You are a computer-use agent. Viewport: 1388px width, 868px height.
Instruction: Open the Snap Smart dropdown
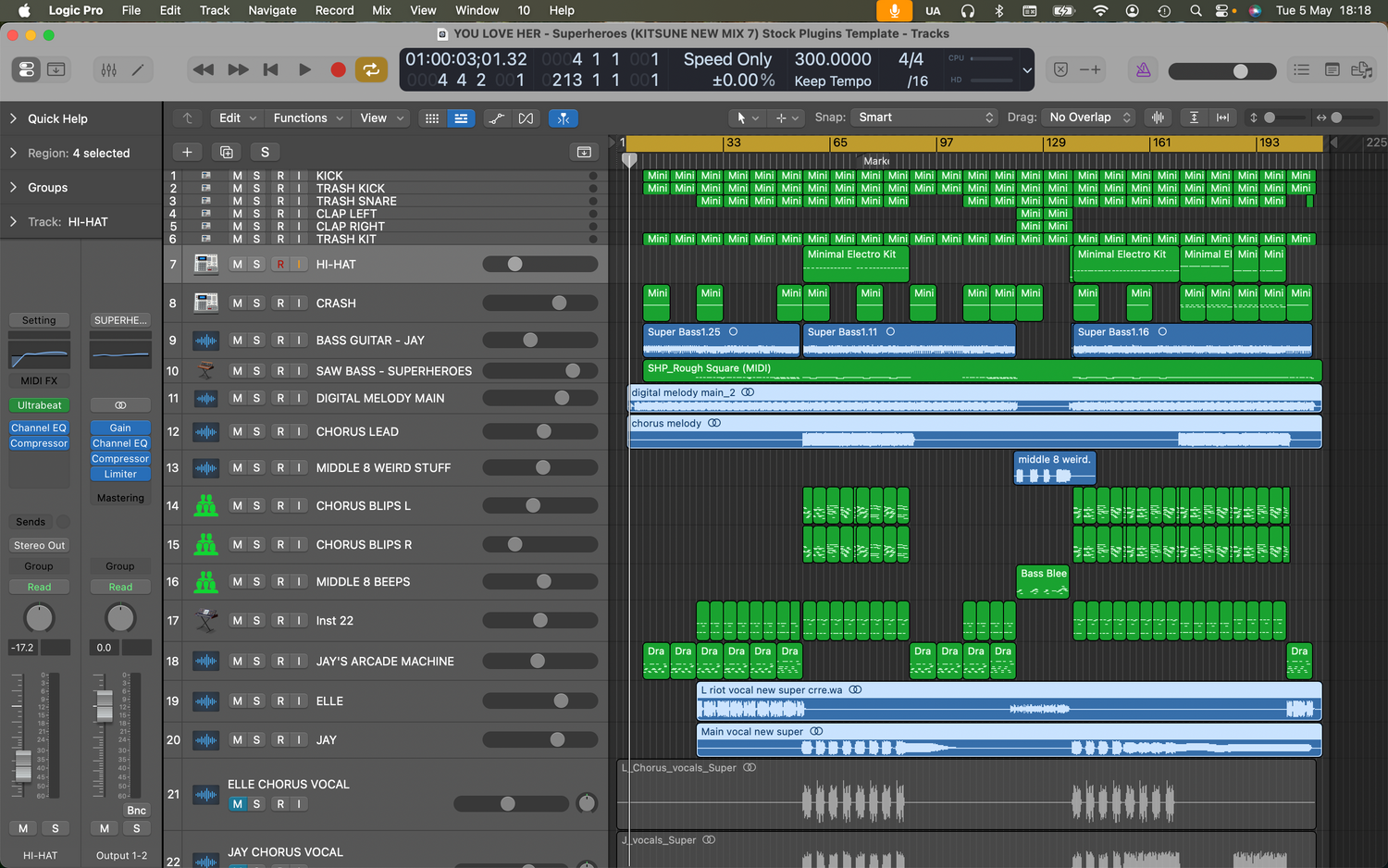pyautogui.click(x=925, y=118)
